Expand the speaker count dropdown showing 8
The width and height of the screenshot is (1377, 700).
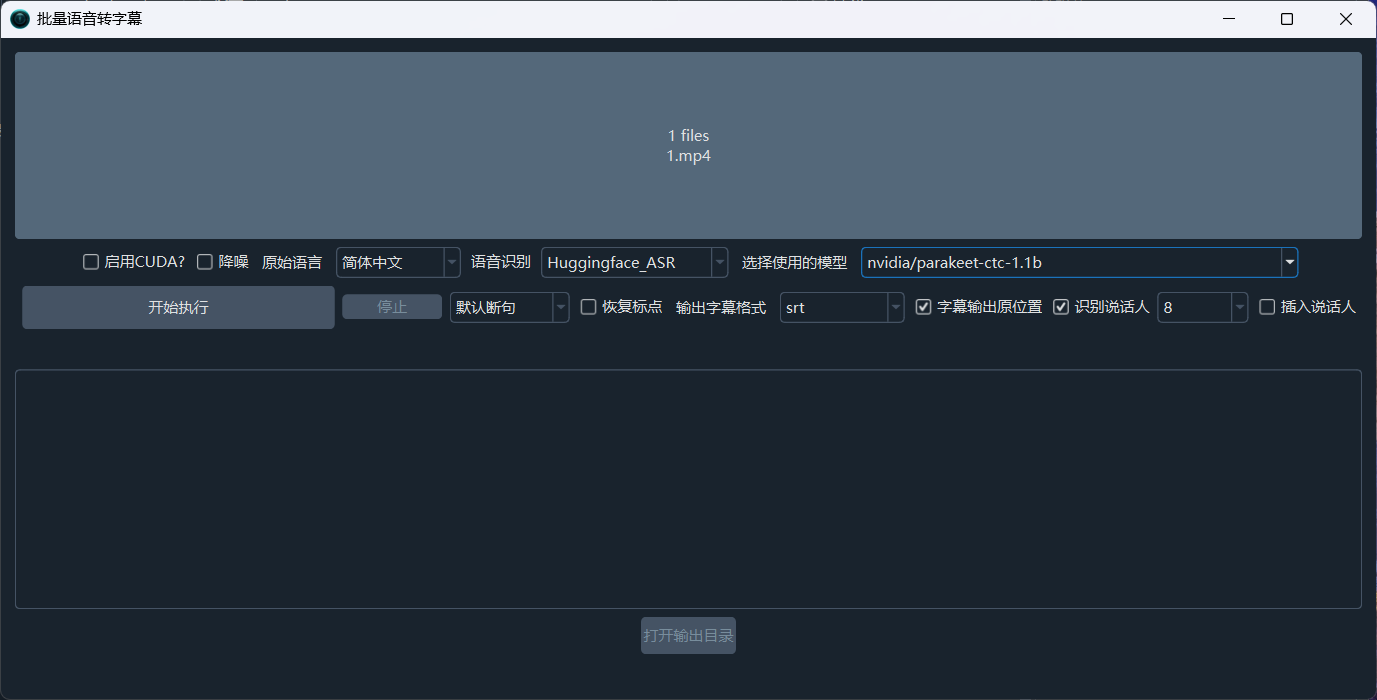(x=1238, y=307)
